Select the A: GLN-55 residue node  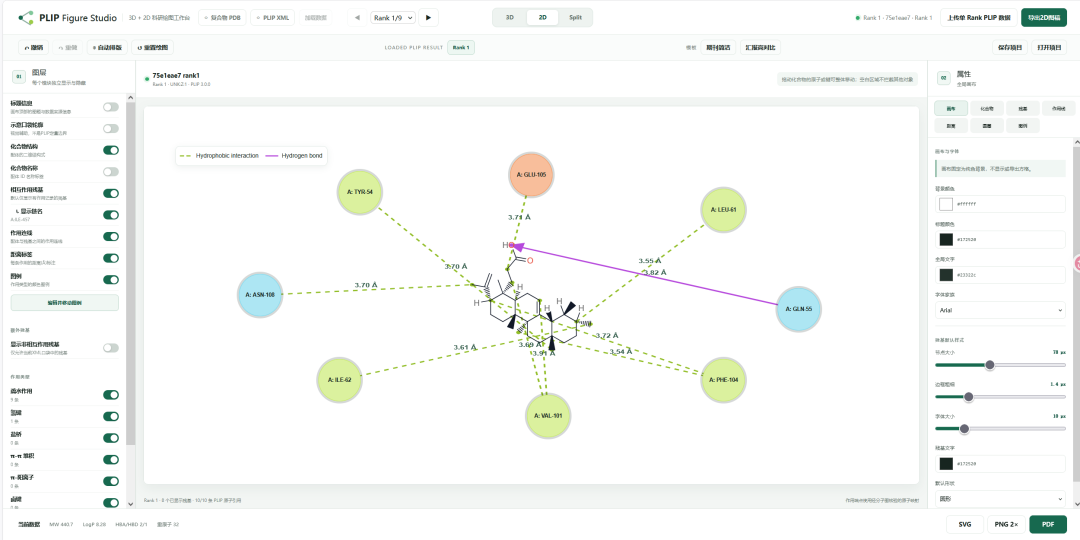pos(799,309)
